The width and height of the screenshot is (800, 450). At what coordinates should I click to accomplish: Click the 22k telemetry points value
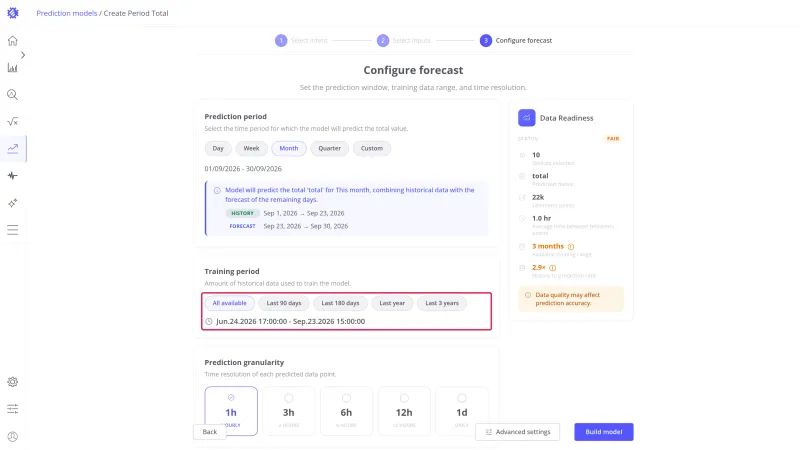(538, 197)
